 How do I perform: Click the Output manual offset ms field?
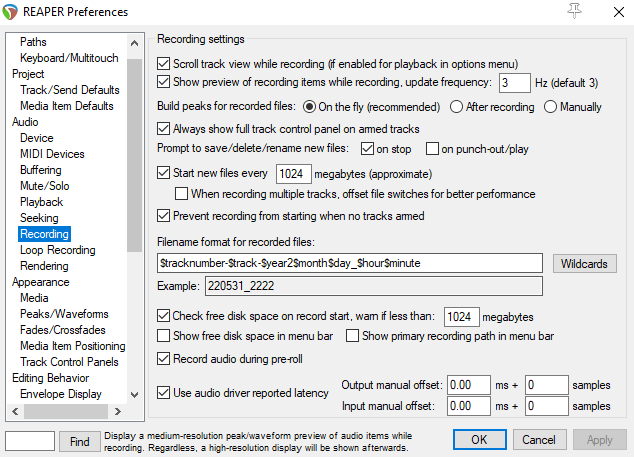(x=469, y=385)
